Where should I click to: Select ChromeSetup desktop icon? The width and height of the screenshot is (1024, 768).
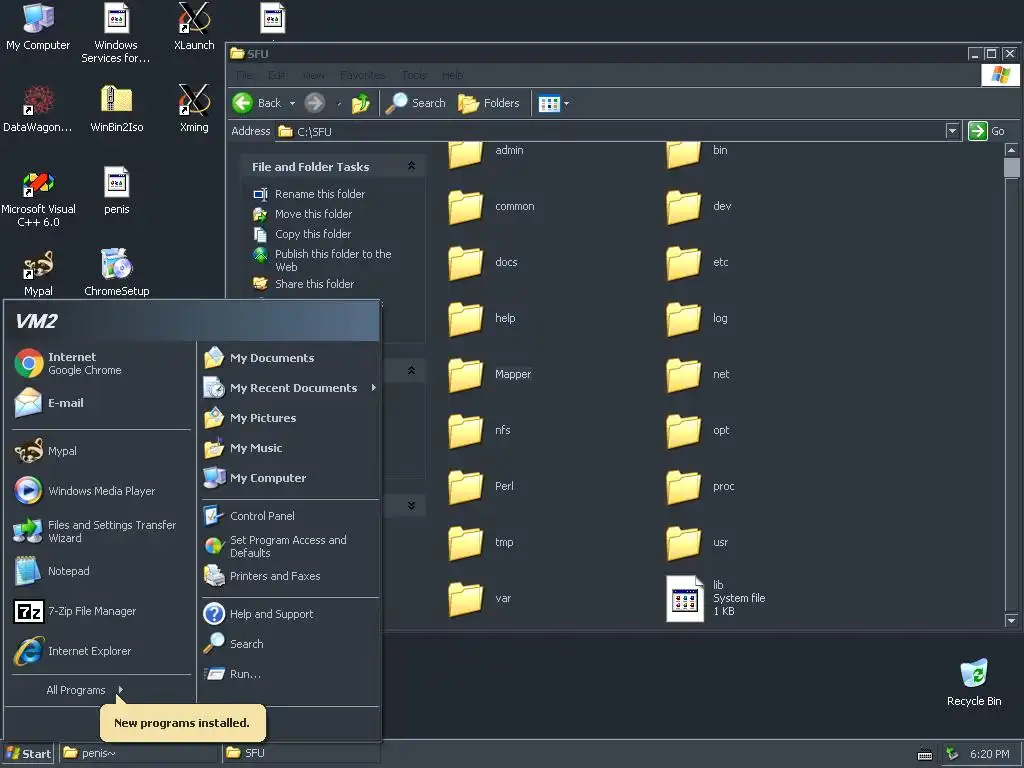click(117, 272)
